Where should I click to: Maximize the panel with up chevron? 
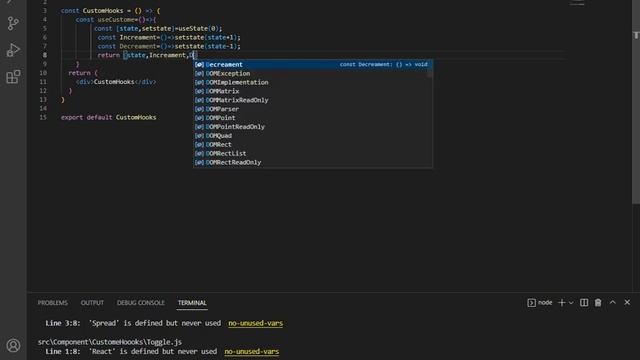tap(613, 302)
